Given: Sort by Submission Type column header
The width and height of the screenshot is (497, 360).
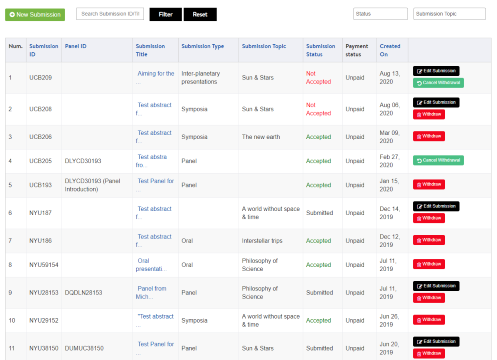Looking at the screenshot, I should [203, 46].
